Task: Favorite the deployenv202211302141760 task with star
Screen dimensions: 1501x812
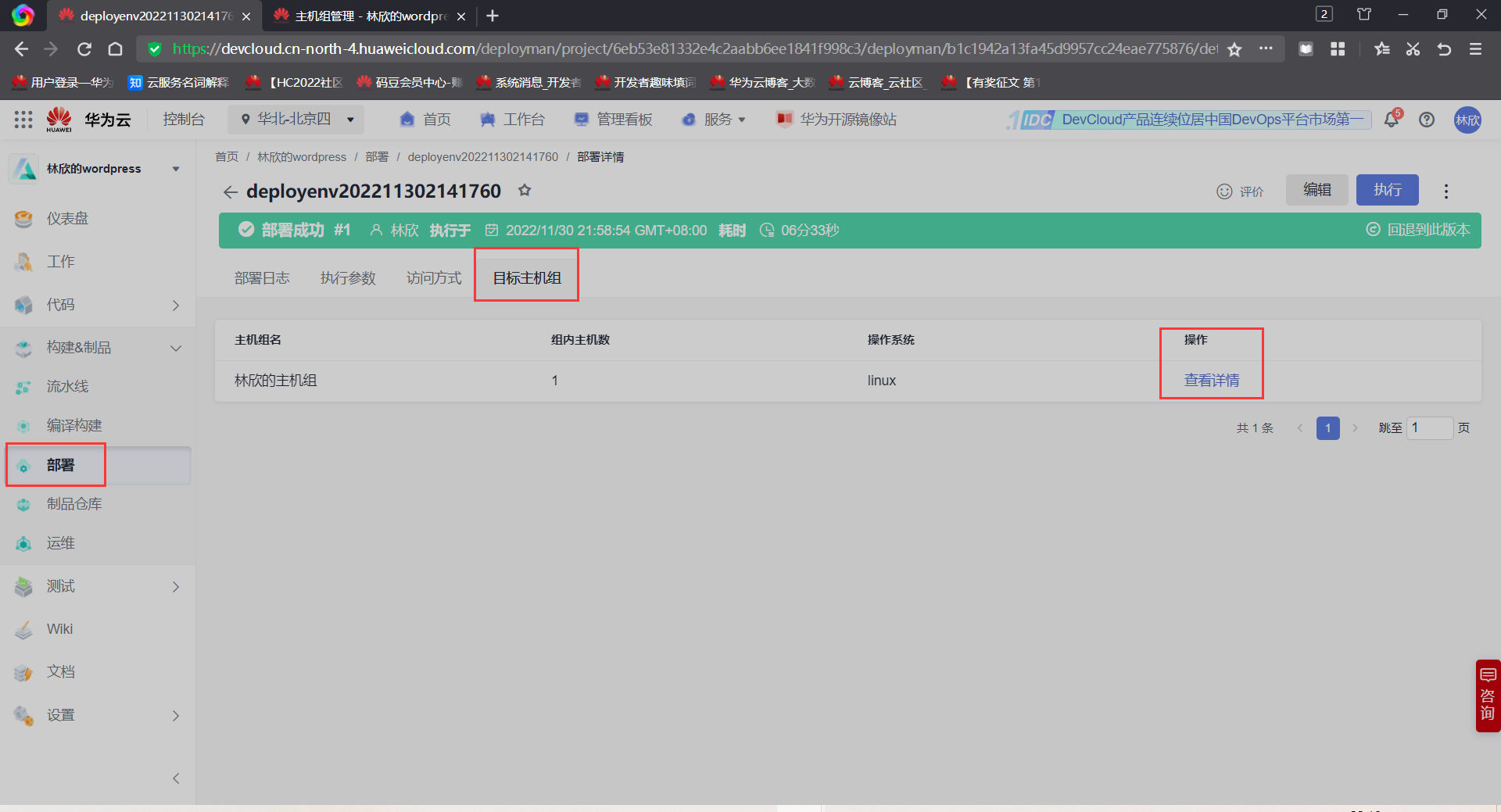Action: tap(525, 191)
